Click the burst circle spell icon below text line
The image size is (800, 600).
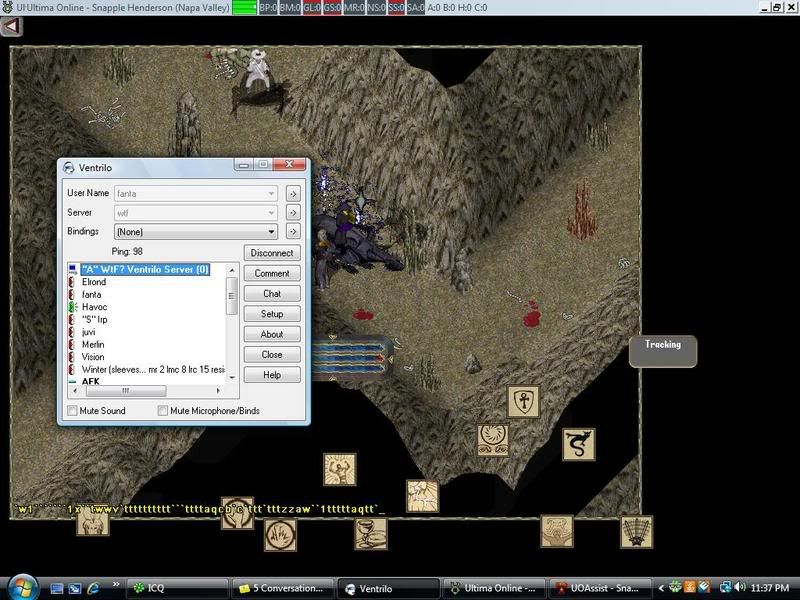280,535
